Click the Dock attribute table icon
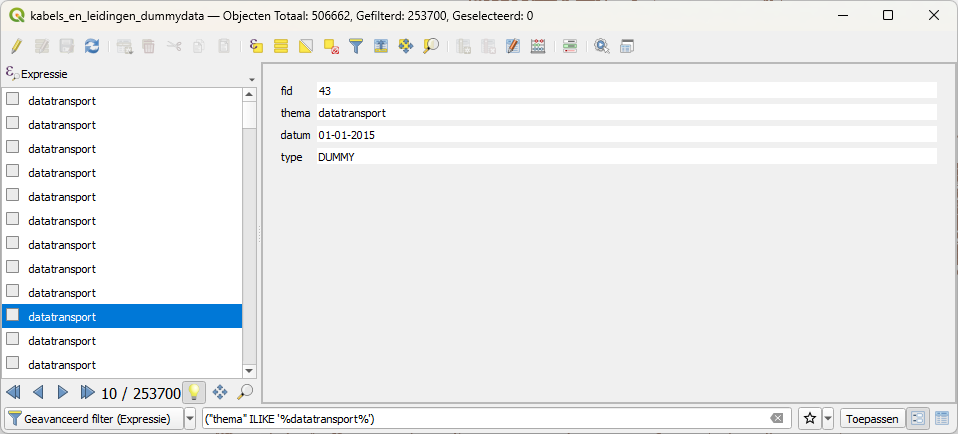Image resolution: width=958 pixels, height=434 pixels. [627, 46]
